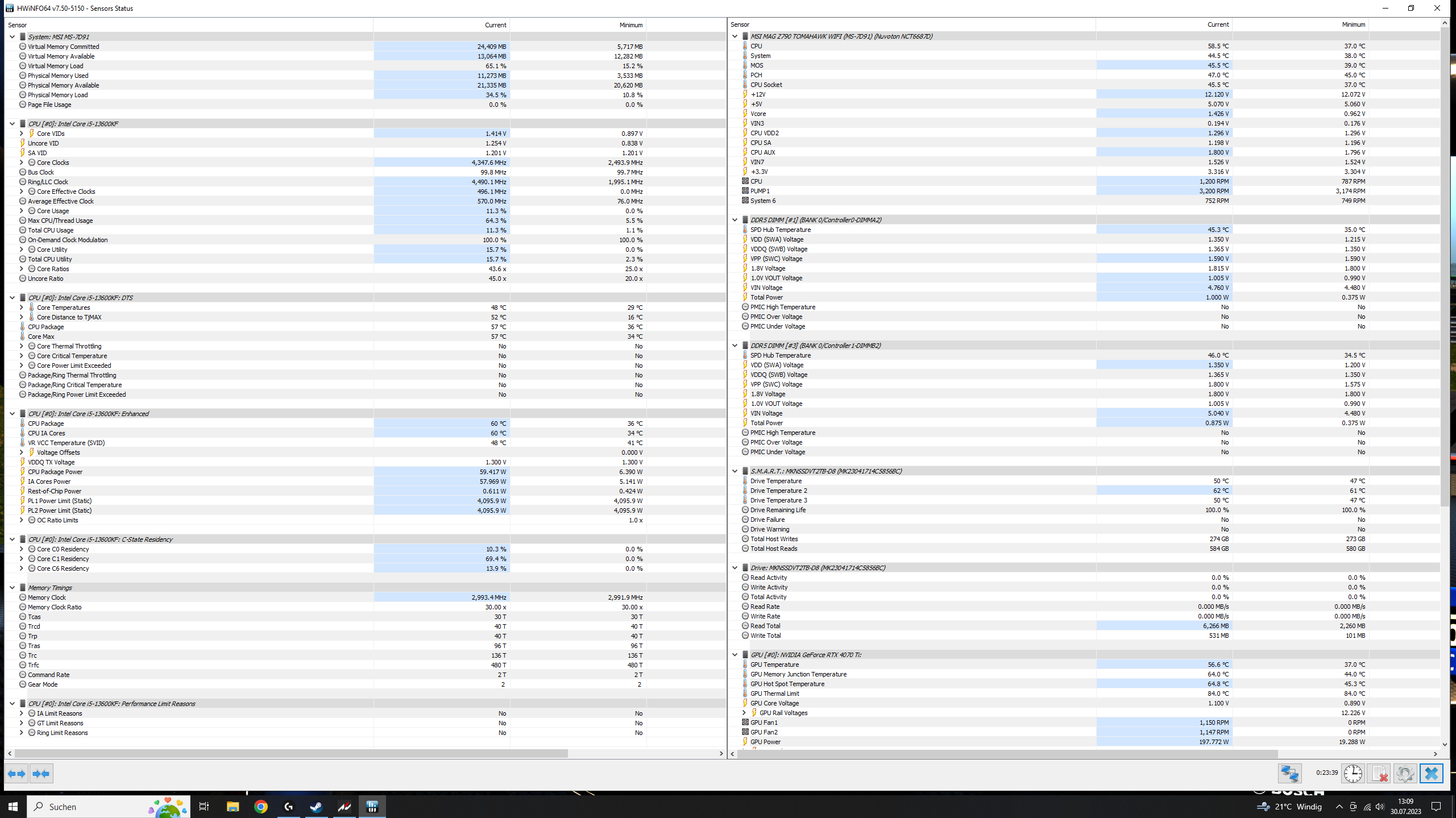Select the CPU Package Power row
The image size is (1456, 818).
55,472
